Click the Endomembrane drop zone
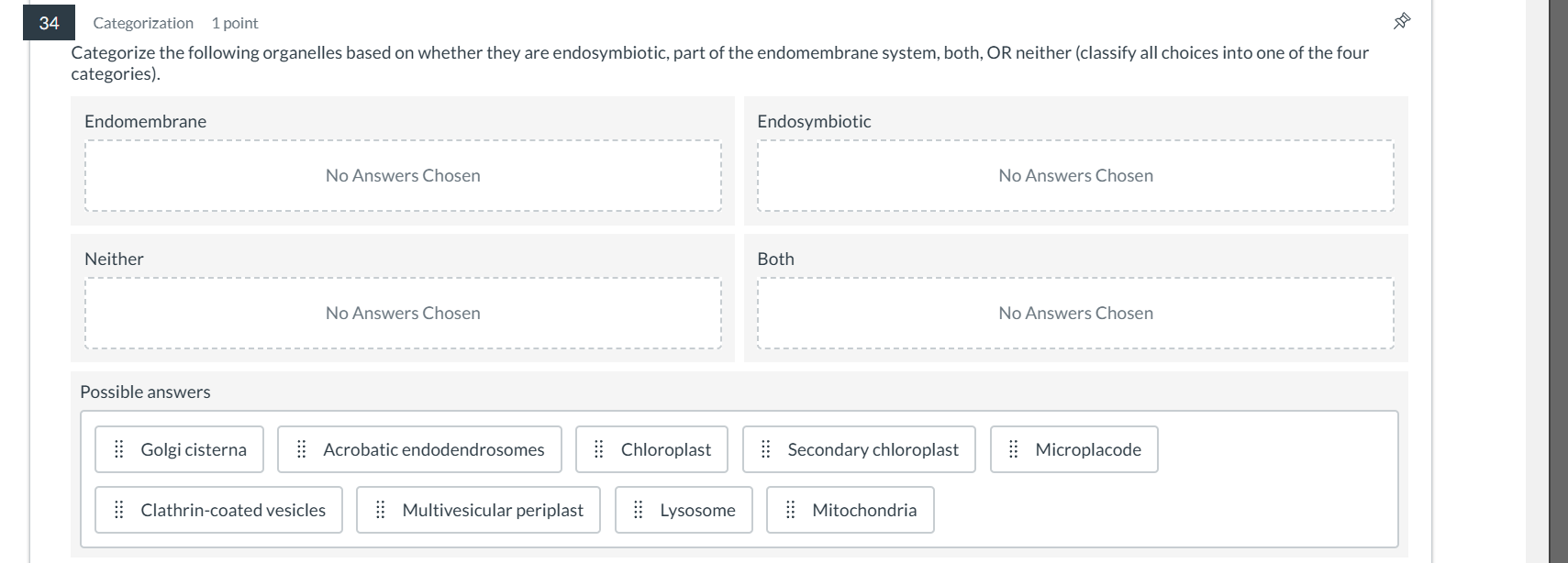1568x563 pixels. (402, 175)
